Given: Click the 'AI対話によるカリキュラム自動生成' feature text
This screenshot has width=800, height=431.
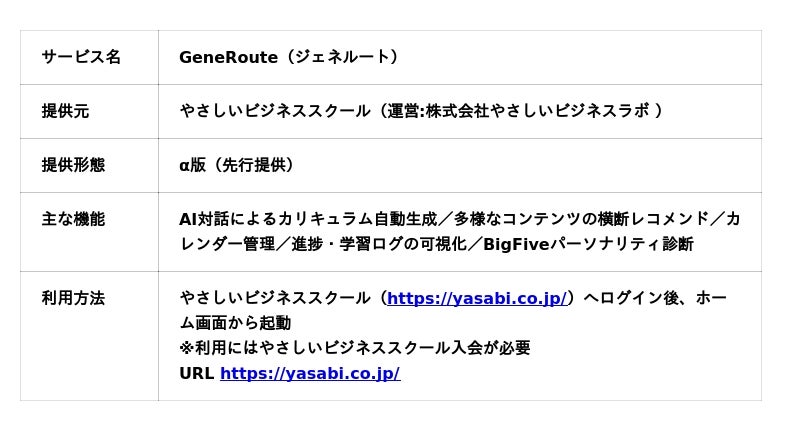Looking at the screenshot, I should click(x=308, y=219).
